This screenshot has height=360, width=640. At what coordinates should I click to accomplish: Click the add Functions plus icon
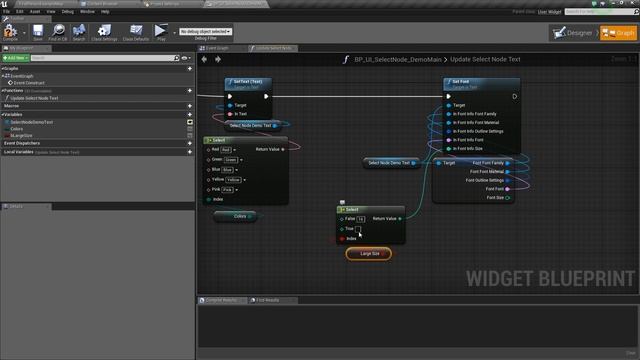click(190, 91)
